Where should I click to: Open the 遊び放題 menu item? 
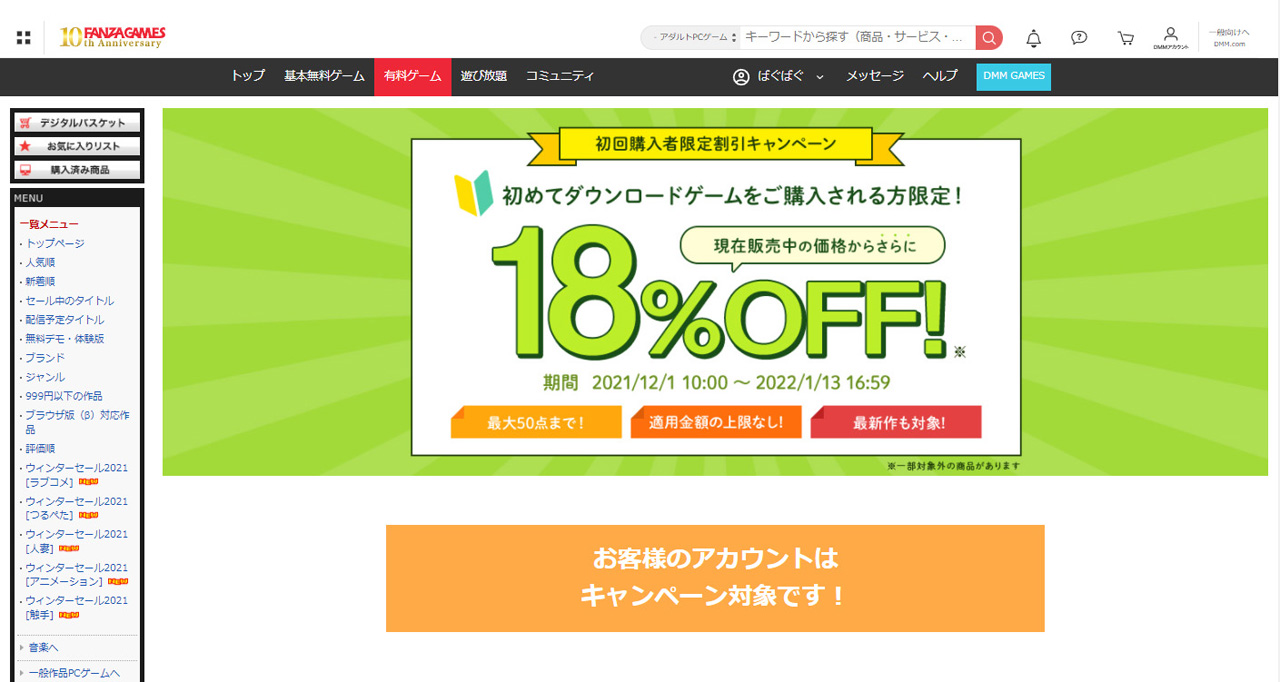point(483,77)
